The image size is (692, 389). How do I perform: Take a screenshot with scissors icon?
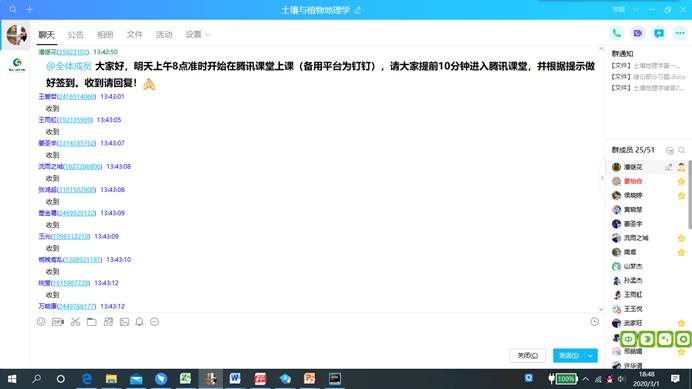[x=75, y=322]
